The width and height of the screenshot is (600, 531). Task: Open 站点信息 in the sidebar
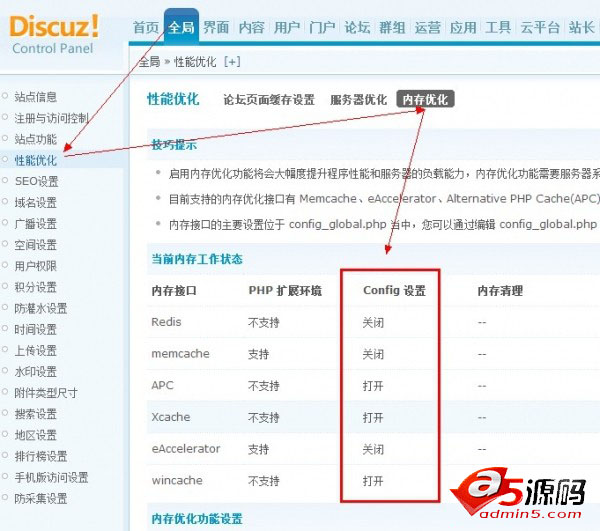click(x=36, y=97)
